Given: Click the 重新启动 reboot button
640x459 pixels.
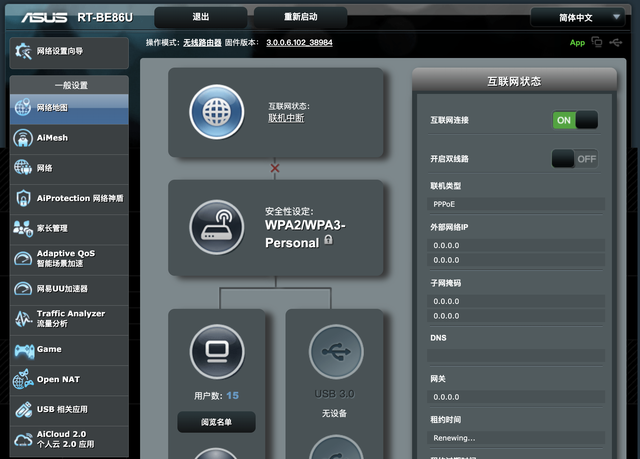Looking at the screenshot, I should coord(300,17).
